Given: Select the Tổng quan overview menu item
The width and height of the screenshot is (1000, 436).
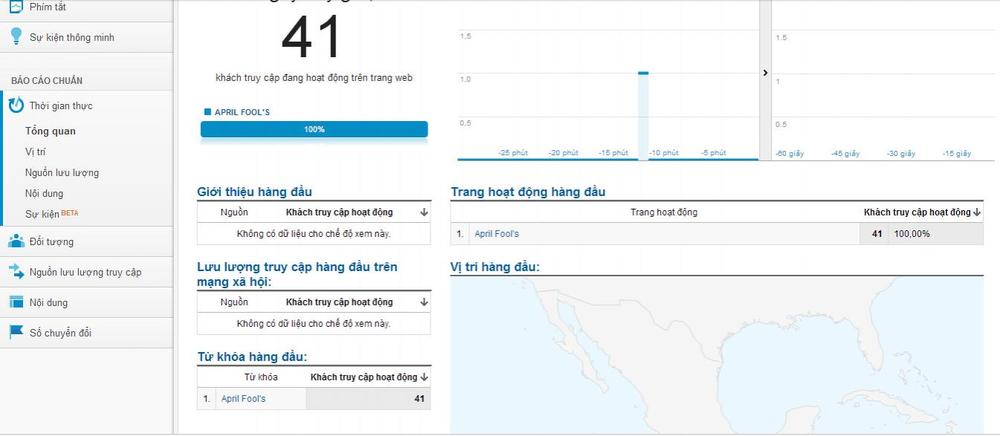Looking at the screenshot, I should coord(50,131).
